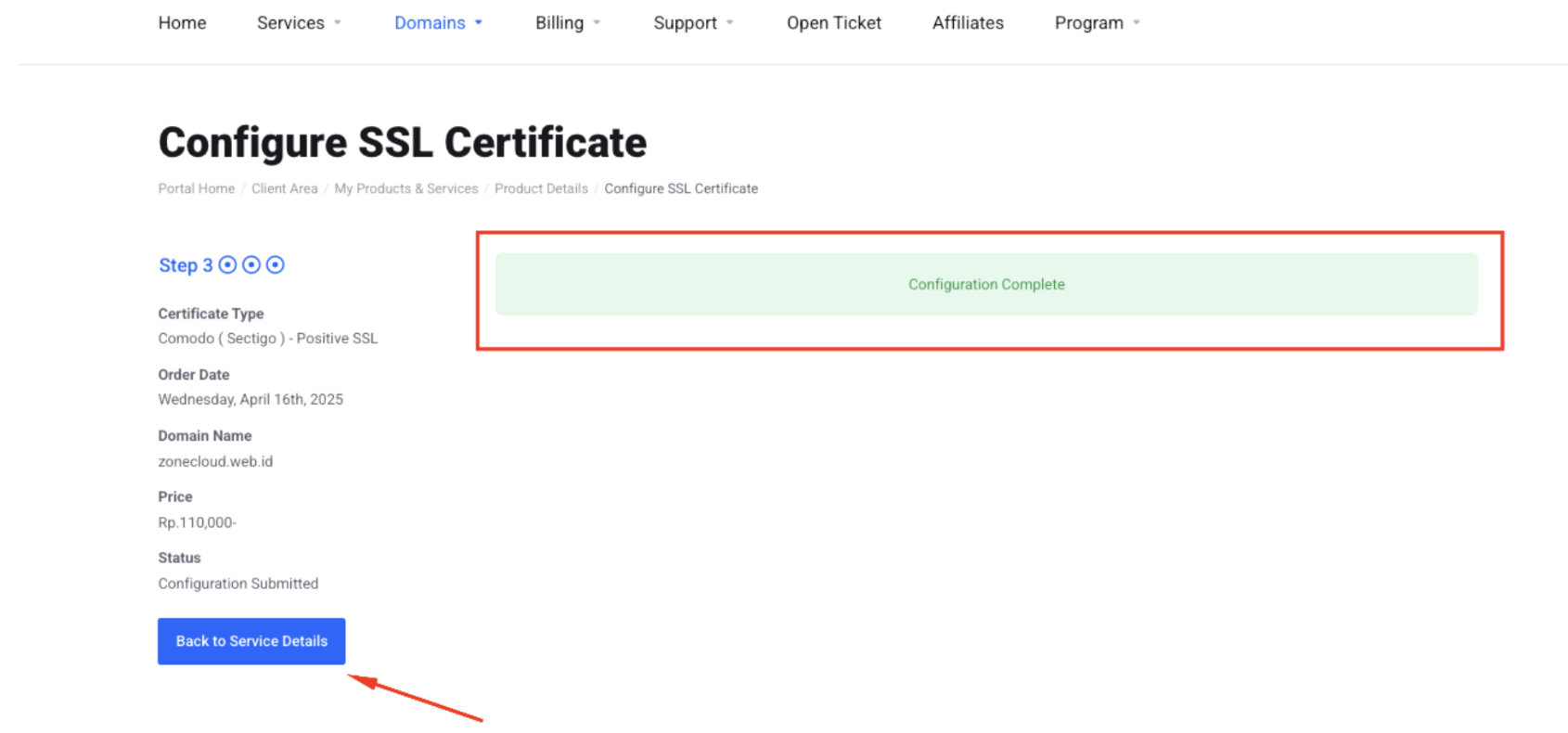
Task: Go to the Home menu item
Action: click(x=182, y=23)
